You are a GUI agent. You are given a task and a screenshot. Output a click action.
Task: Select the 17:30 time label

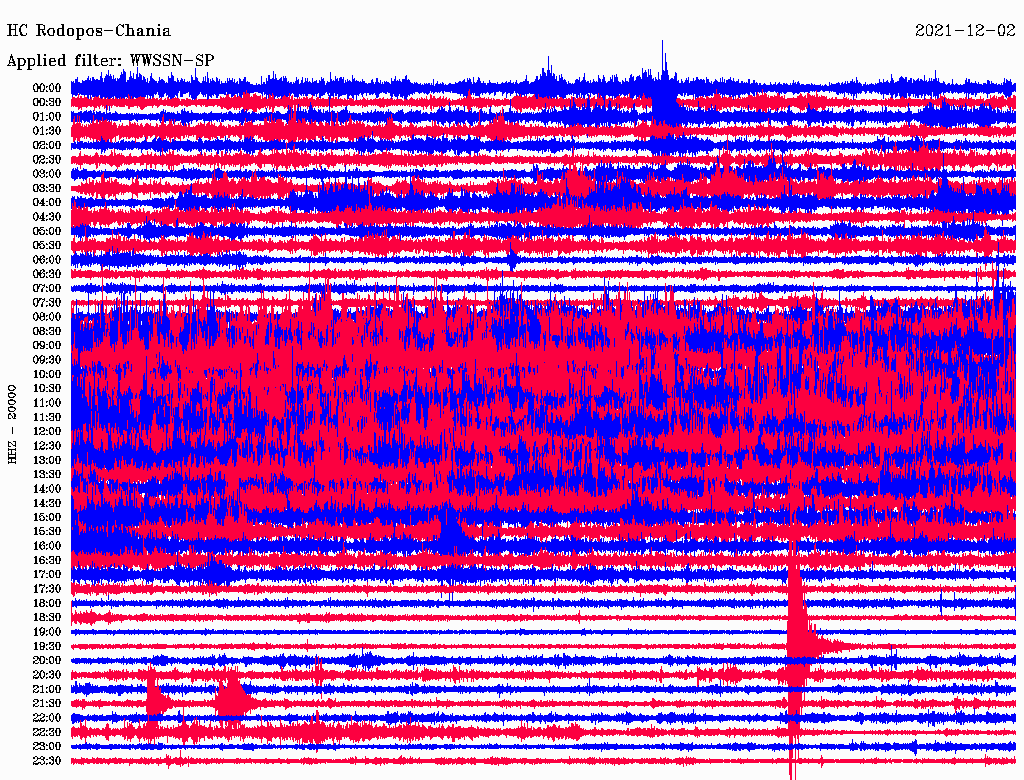(x=46, y=589)
